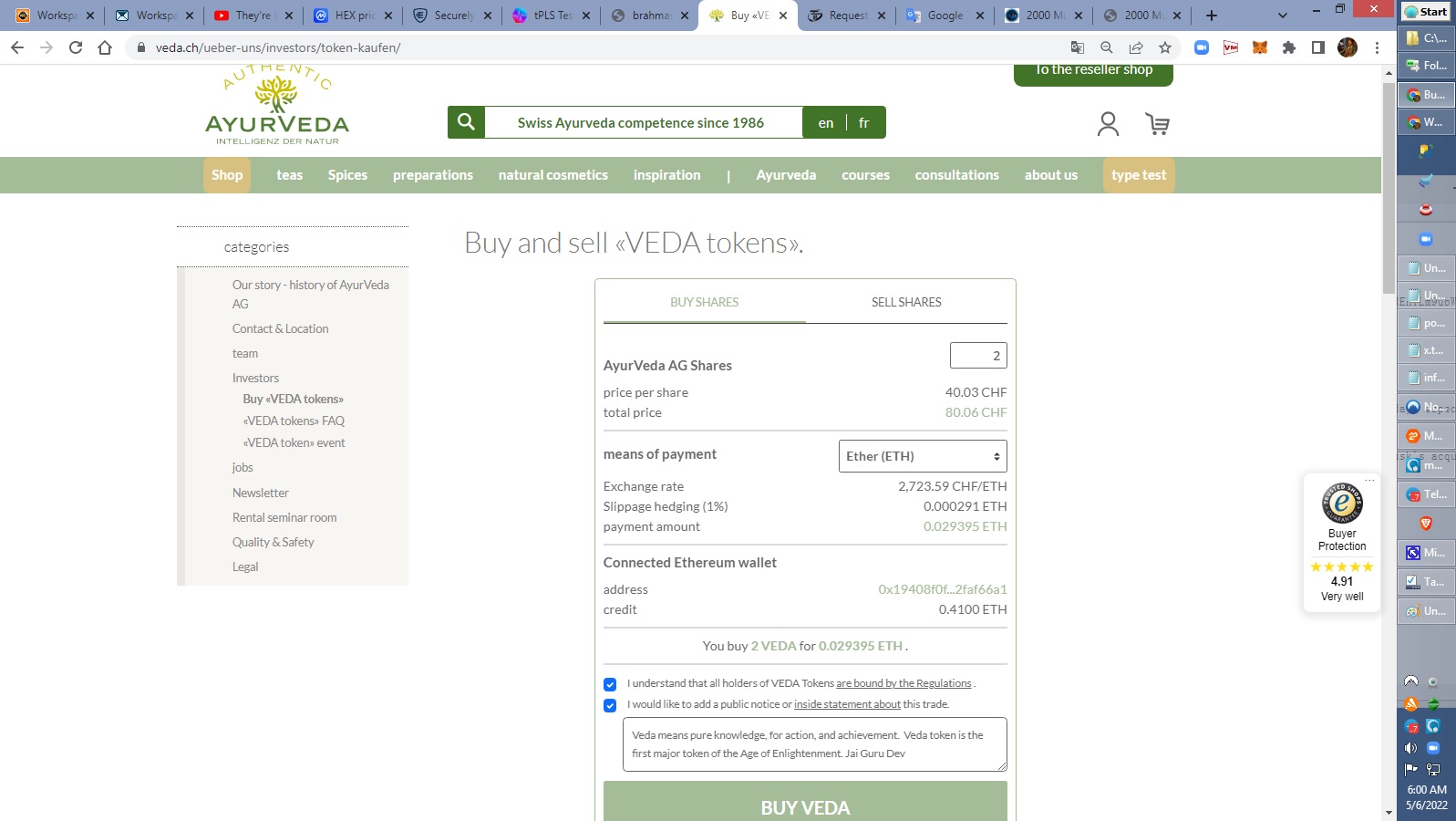Open the inspiration menu

coord(667,175)
